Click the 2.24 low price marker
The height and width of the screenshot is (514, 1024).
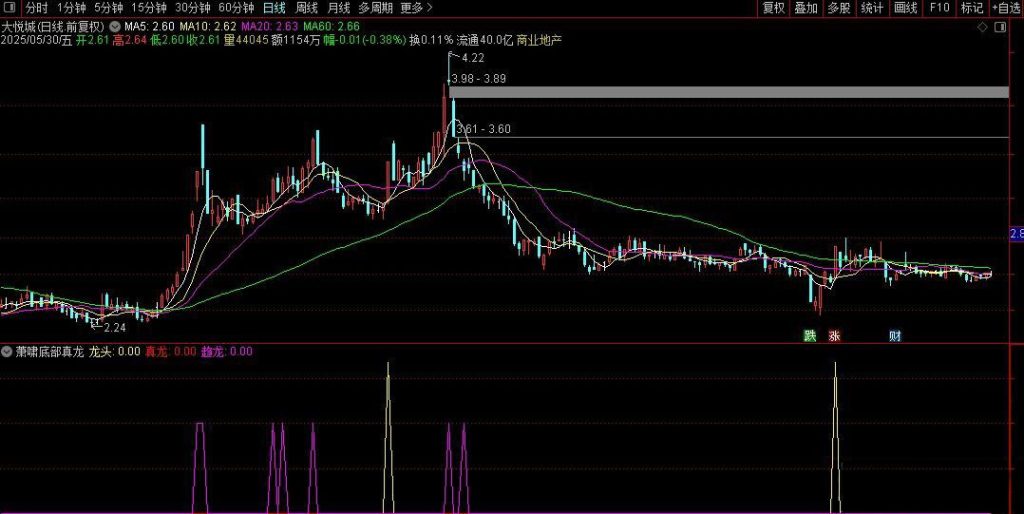click(x=114, y=327)
